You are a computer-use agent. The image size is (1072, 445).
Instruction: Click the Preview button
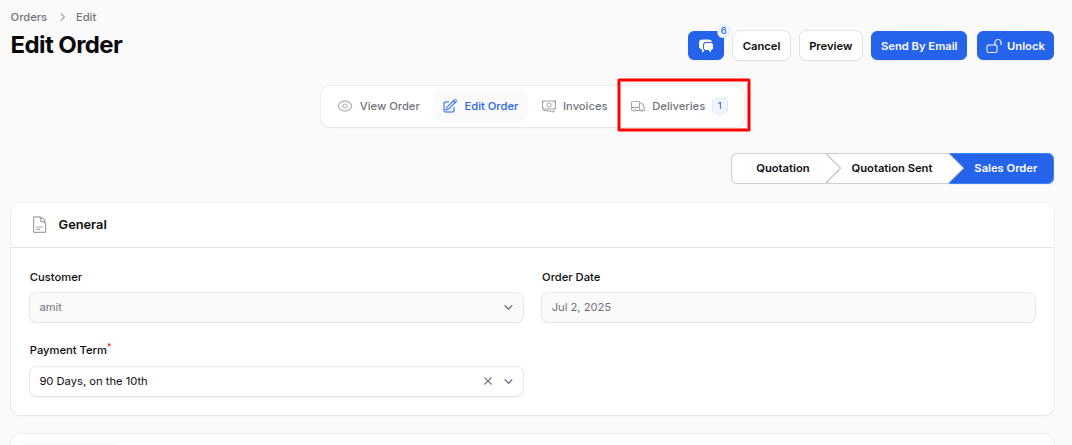[x=831, y=46]
